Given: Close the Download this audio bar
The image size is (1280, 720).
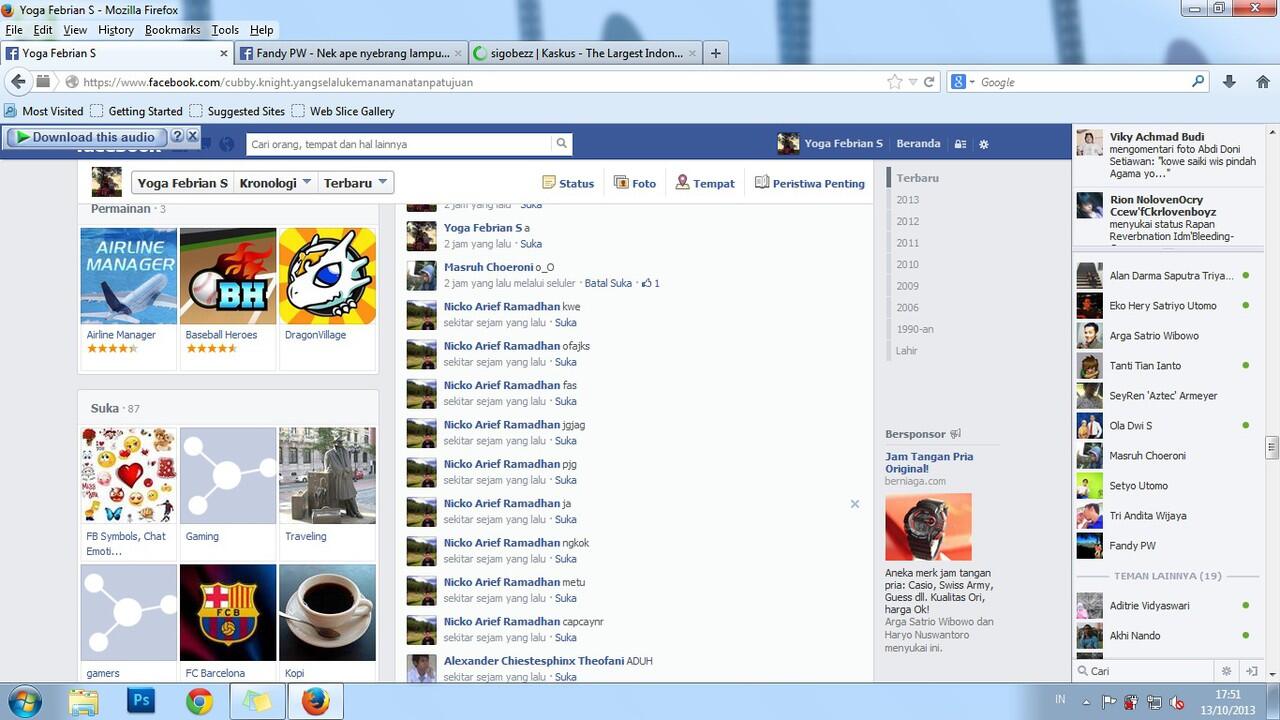Looking at the screenshot, I should pyautogui.click(x=193, y=136).
